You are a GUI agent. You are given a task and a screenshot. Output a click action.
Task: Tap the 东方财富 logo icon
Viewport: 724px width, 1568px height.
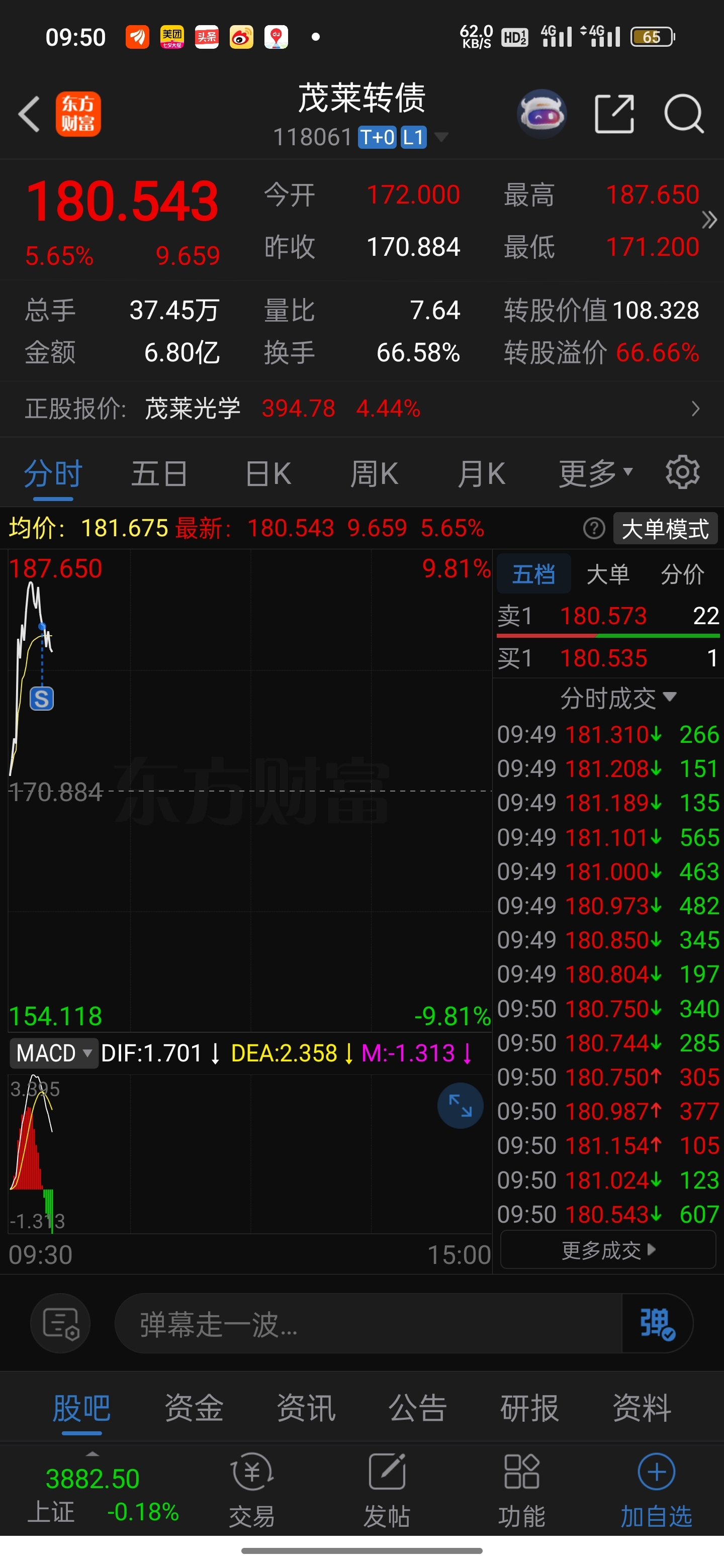click(x=78, y=114)
